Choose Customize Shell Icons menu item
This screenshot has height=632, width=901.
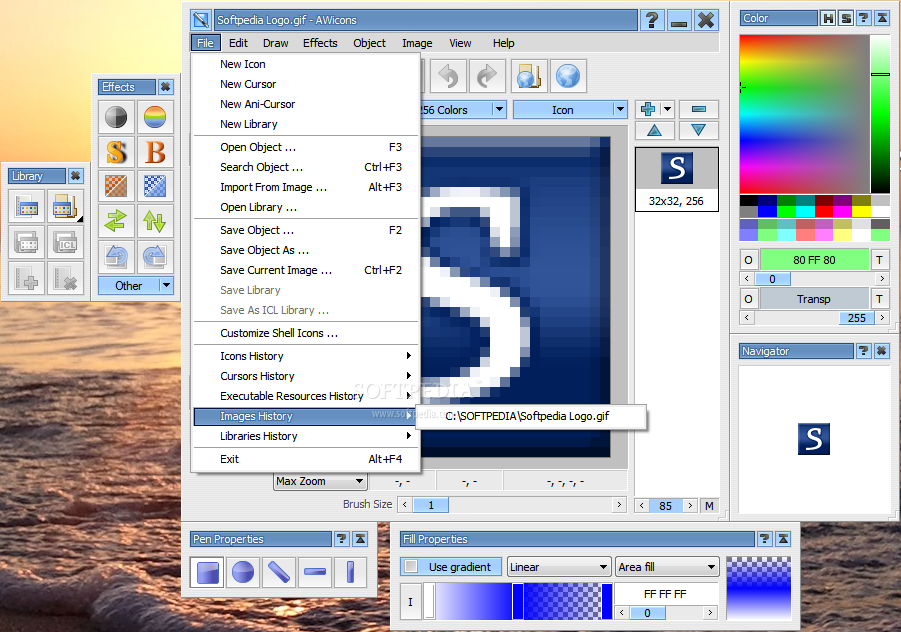click(x=306, y=333)
